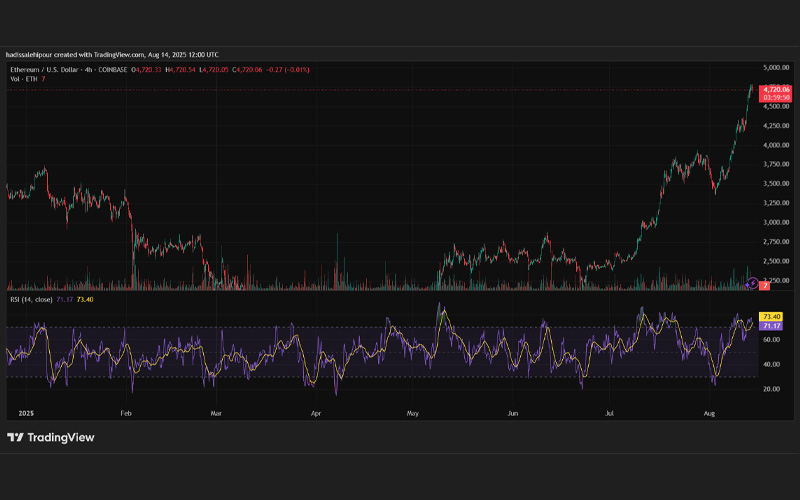Click the chart attribution header with TradingView.com

112,55
